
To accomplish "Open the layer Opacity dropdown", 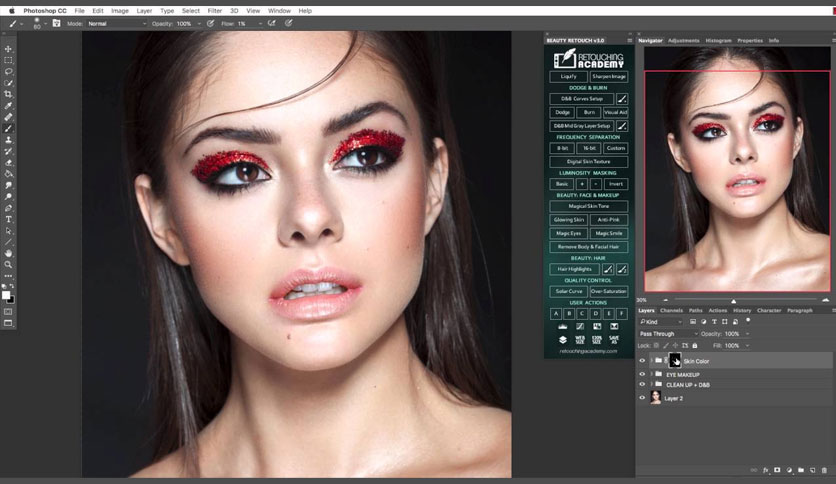I will click(x=747, y=334).
